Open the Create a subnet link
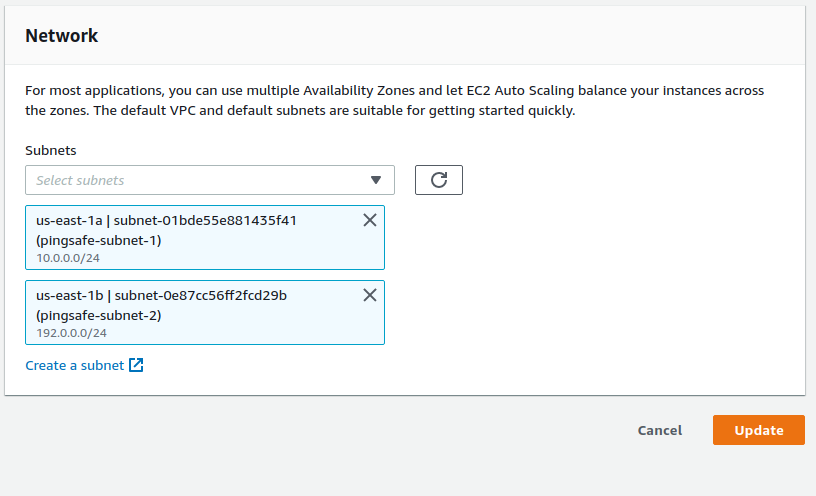The height and width of the screenshot is (496, 816). pos(75,366)
